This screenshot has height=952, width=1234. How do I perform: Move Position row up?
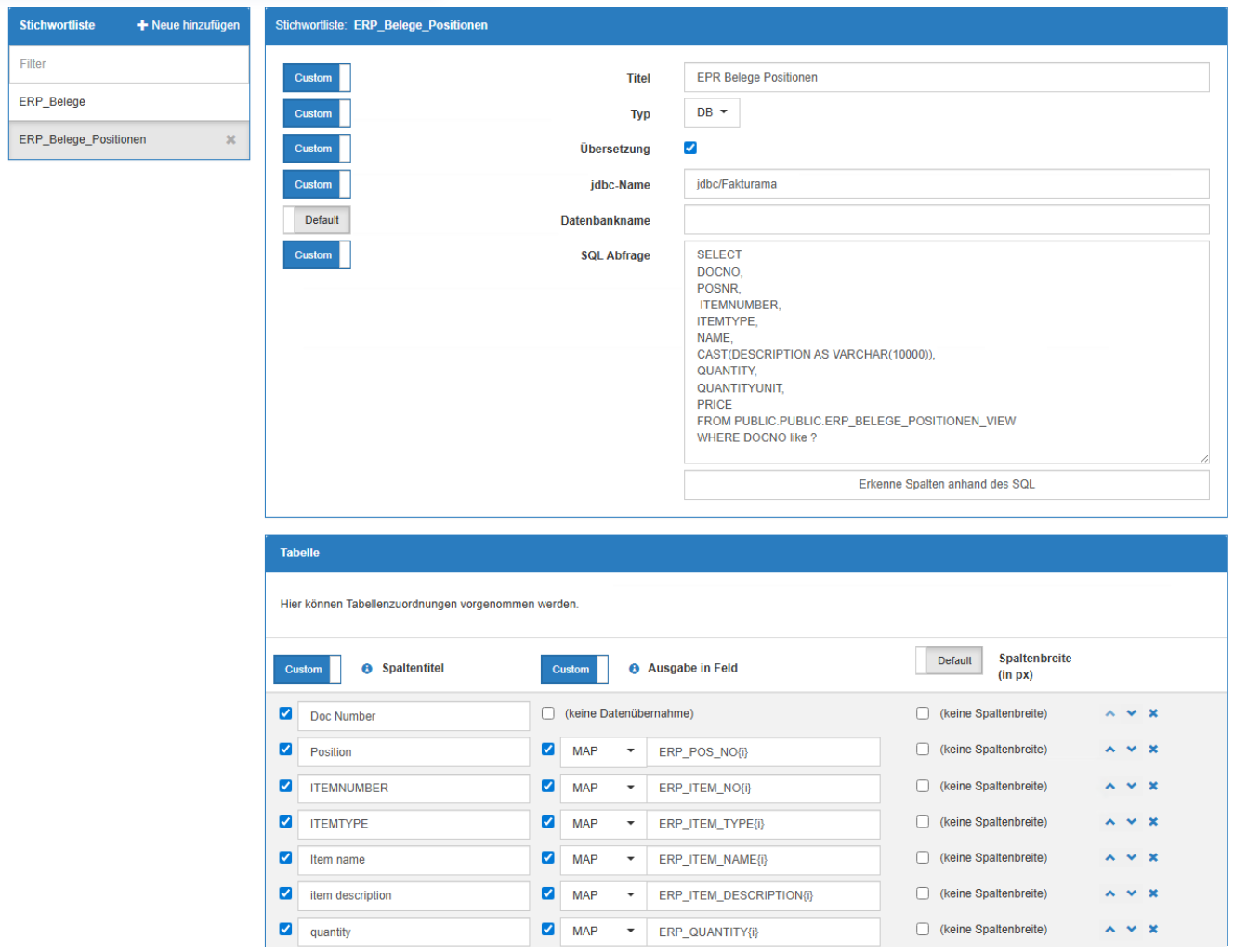coord(1109,750)
